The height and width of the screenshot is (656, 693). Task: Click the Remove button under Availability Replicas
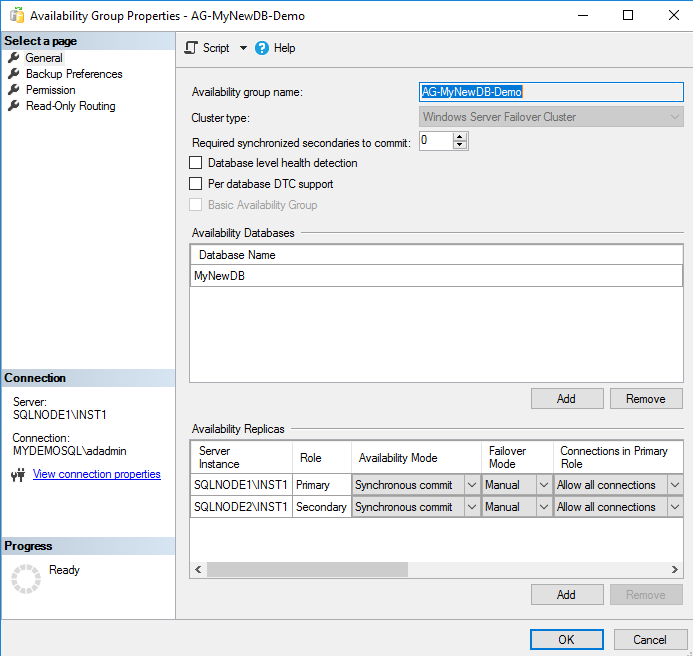pyautogui.click(x=646, y=595)
